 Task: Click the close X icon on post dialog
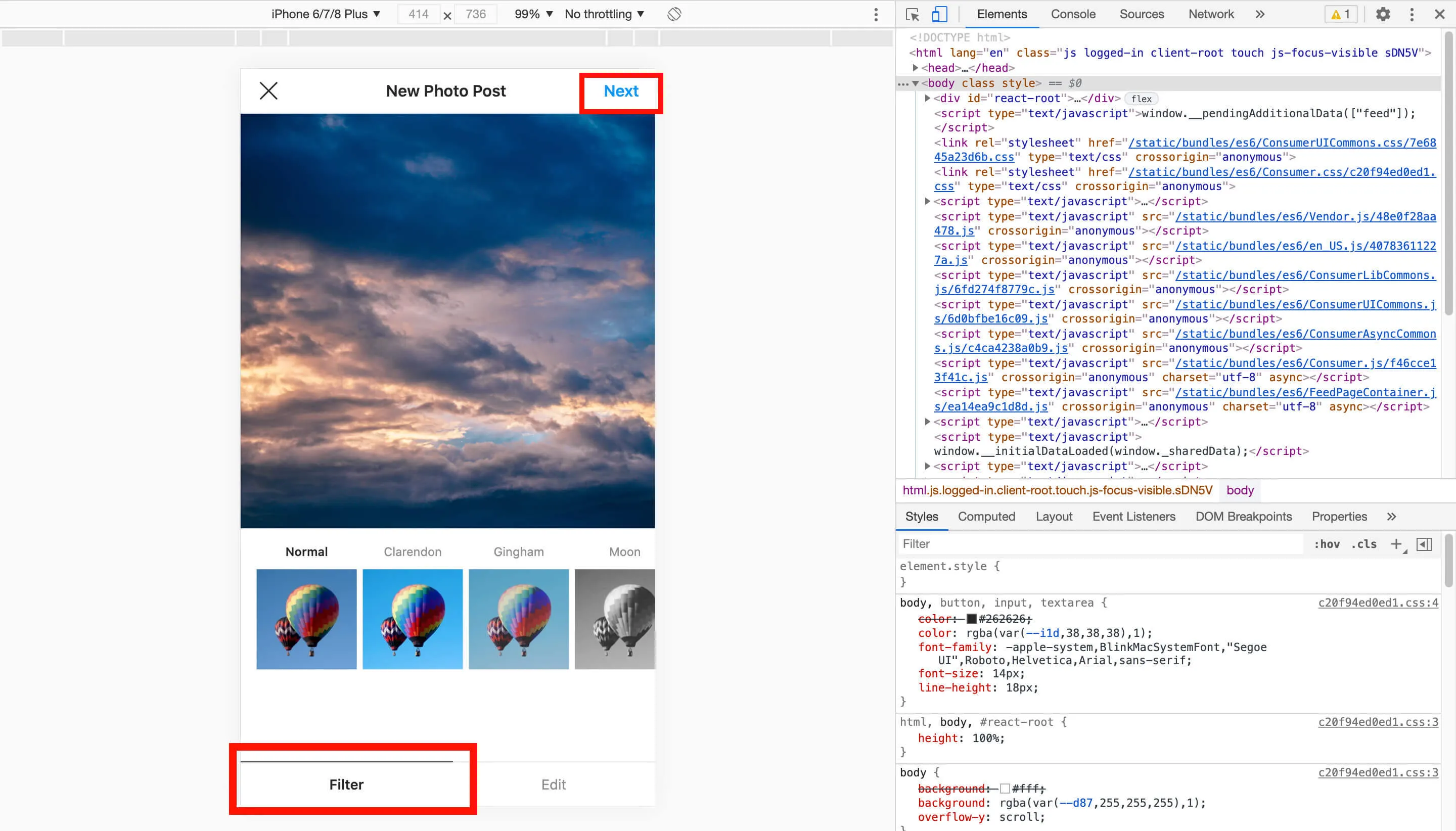(269, 91)
